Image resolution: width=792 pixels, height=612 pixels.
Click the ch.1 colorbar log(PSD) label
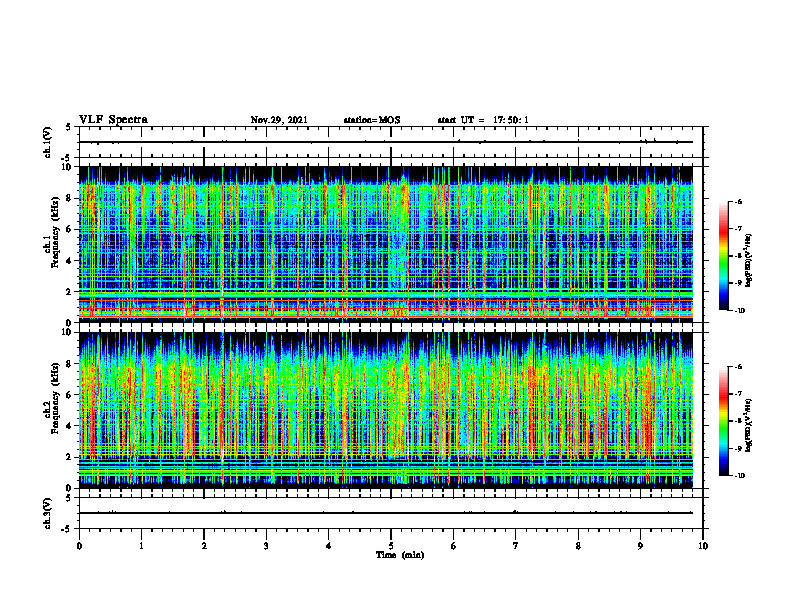pos(749,261)
